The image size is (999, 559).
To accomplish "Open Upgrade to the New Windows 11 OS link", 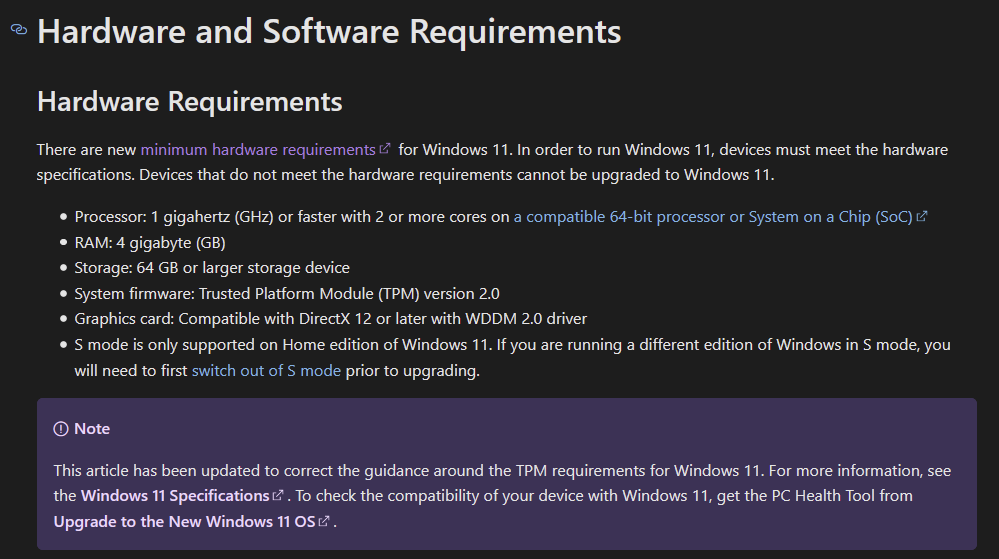I will pyautogui.click(x=185, y=521).
